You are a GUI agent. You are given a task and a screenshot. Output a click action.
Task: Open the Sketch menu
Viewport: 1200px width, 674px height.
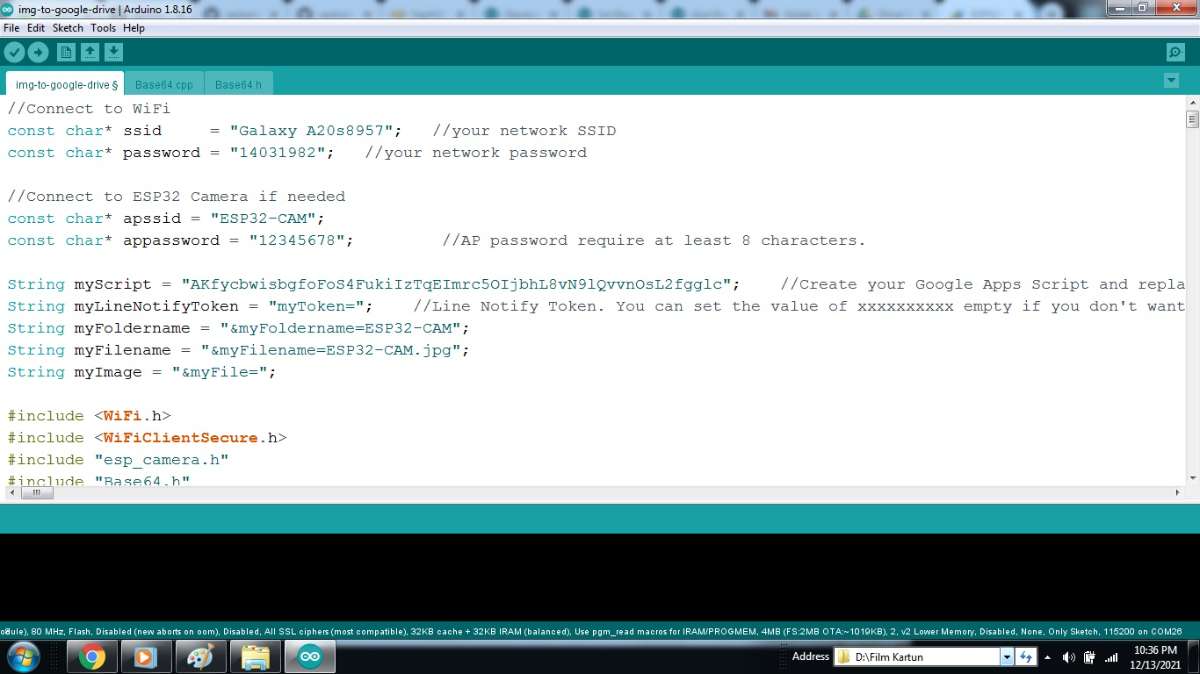(x=68, y=28)
